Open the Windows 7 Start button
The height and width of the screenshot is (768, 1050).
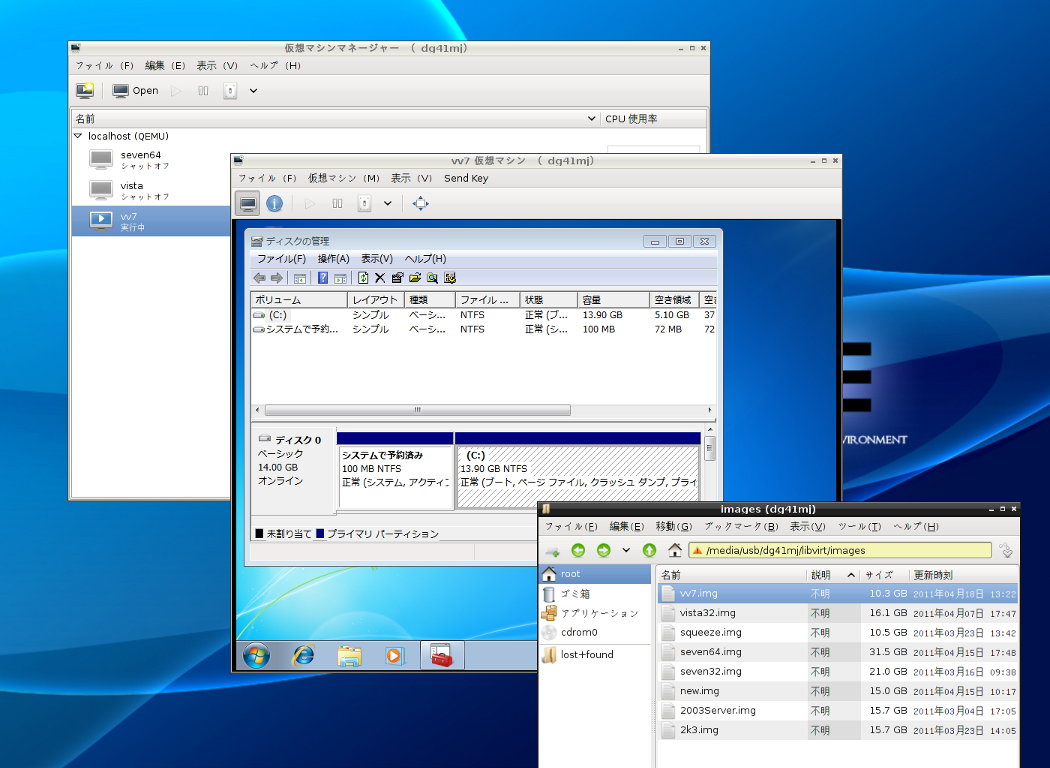click(256, 656)
